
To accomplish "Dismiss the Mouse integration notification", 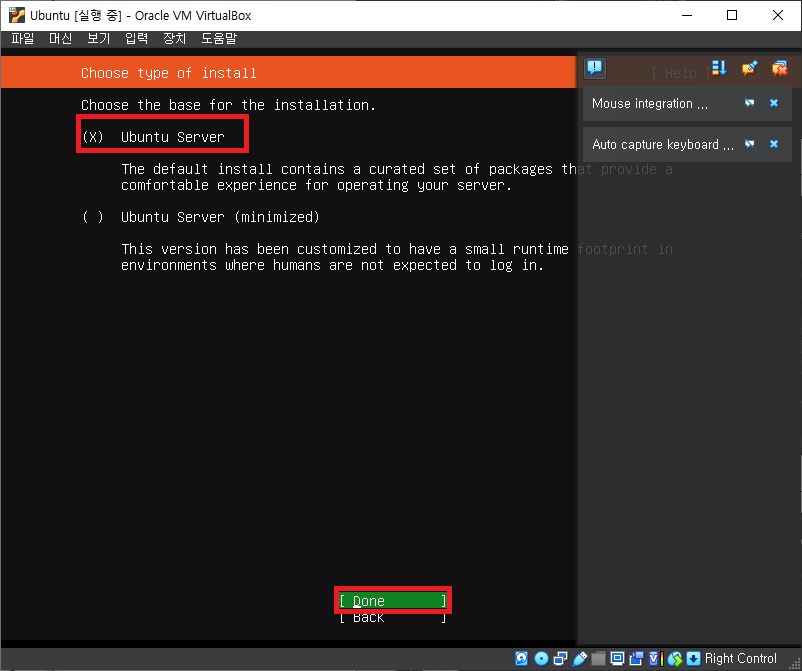I will 774,103.
